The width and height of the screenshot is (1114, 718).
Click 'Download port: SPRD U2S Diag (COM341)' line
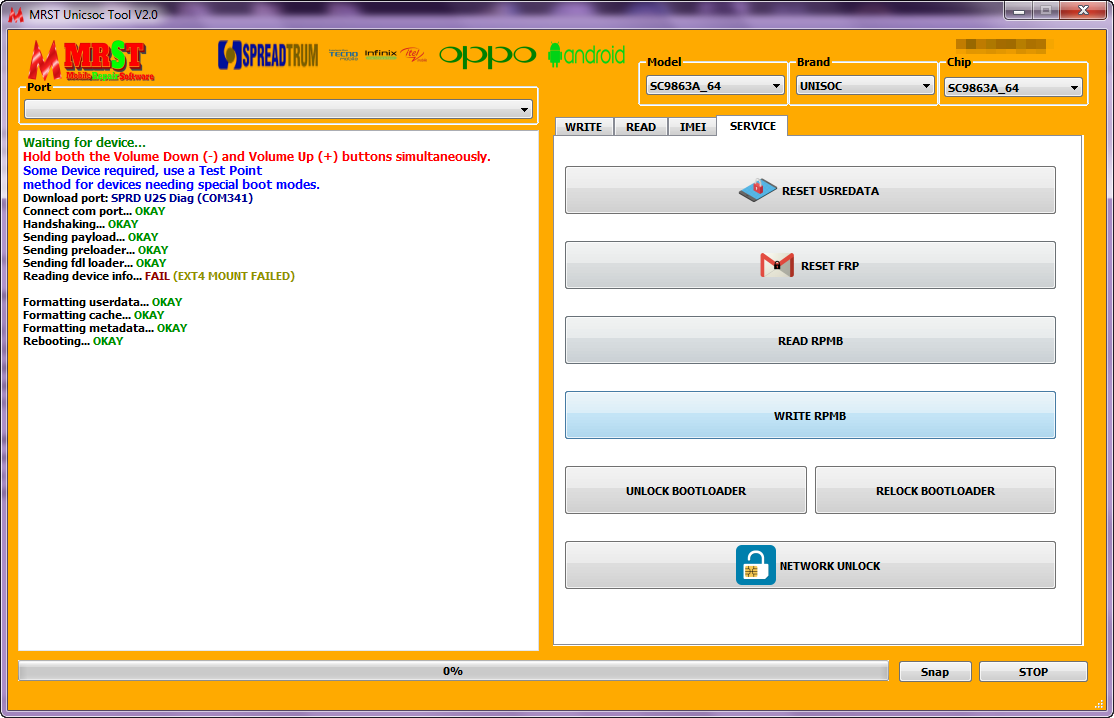[x=138, y=198]
